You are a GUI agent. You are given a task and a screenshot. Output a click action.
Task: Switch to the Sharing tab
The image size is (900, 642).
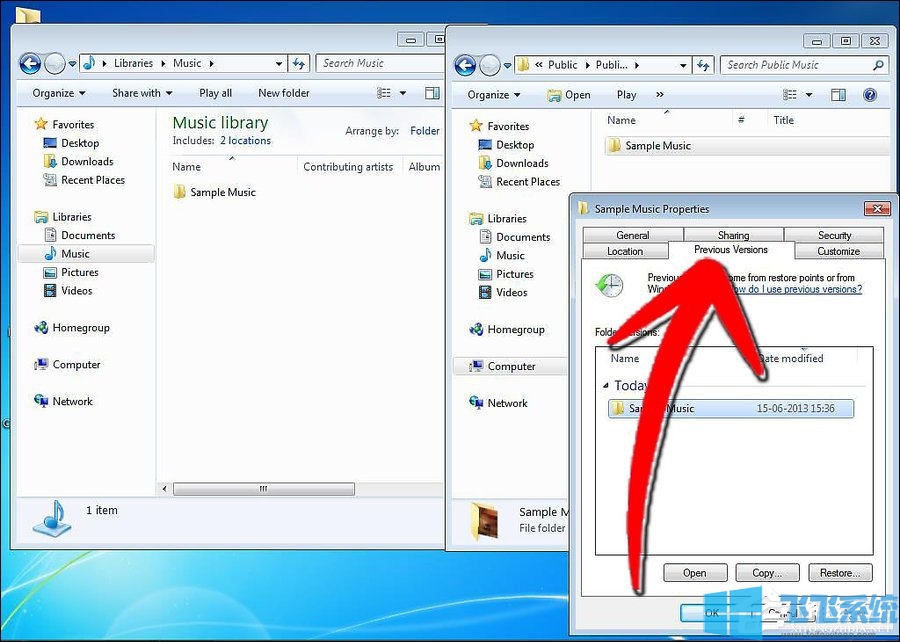[733, 234]
